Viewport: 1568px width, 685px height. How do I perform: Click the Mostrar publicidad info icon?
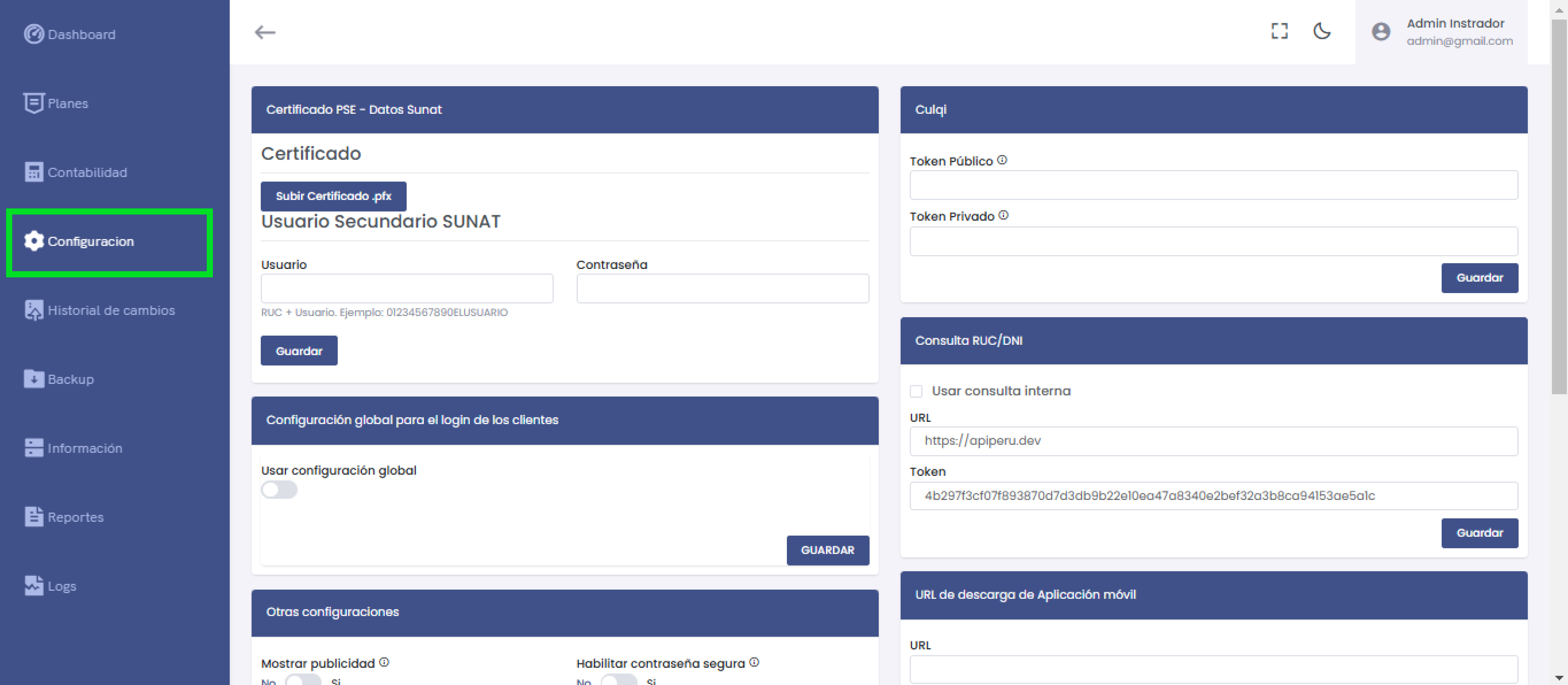pyautogui.click(x=384, y=662)
